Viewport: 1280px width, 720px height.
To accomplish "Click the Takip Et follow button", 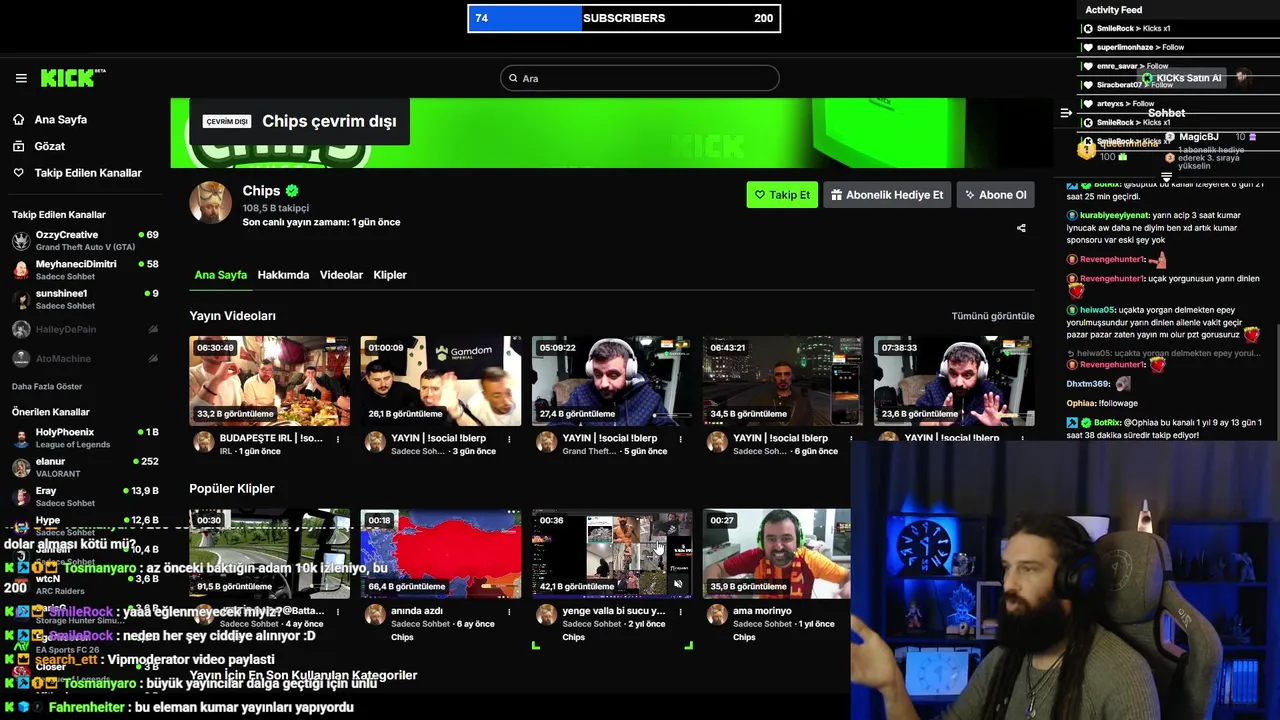I will tap(782, 195).
